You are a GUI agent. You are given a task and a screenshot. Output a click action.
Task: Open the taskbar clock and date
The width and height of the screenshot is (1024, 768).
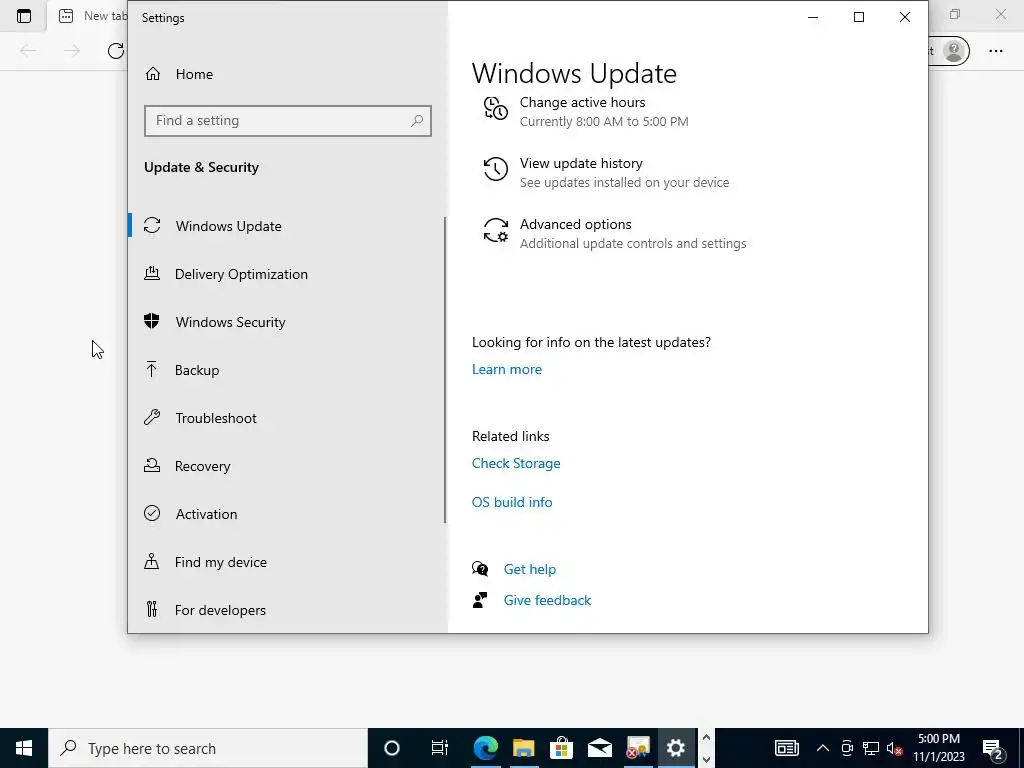938,748
